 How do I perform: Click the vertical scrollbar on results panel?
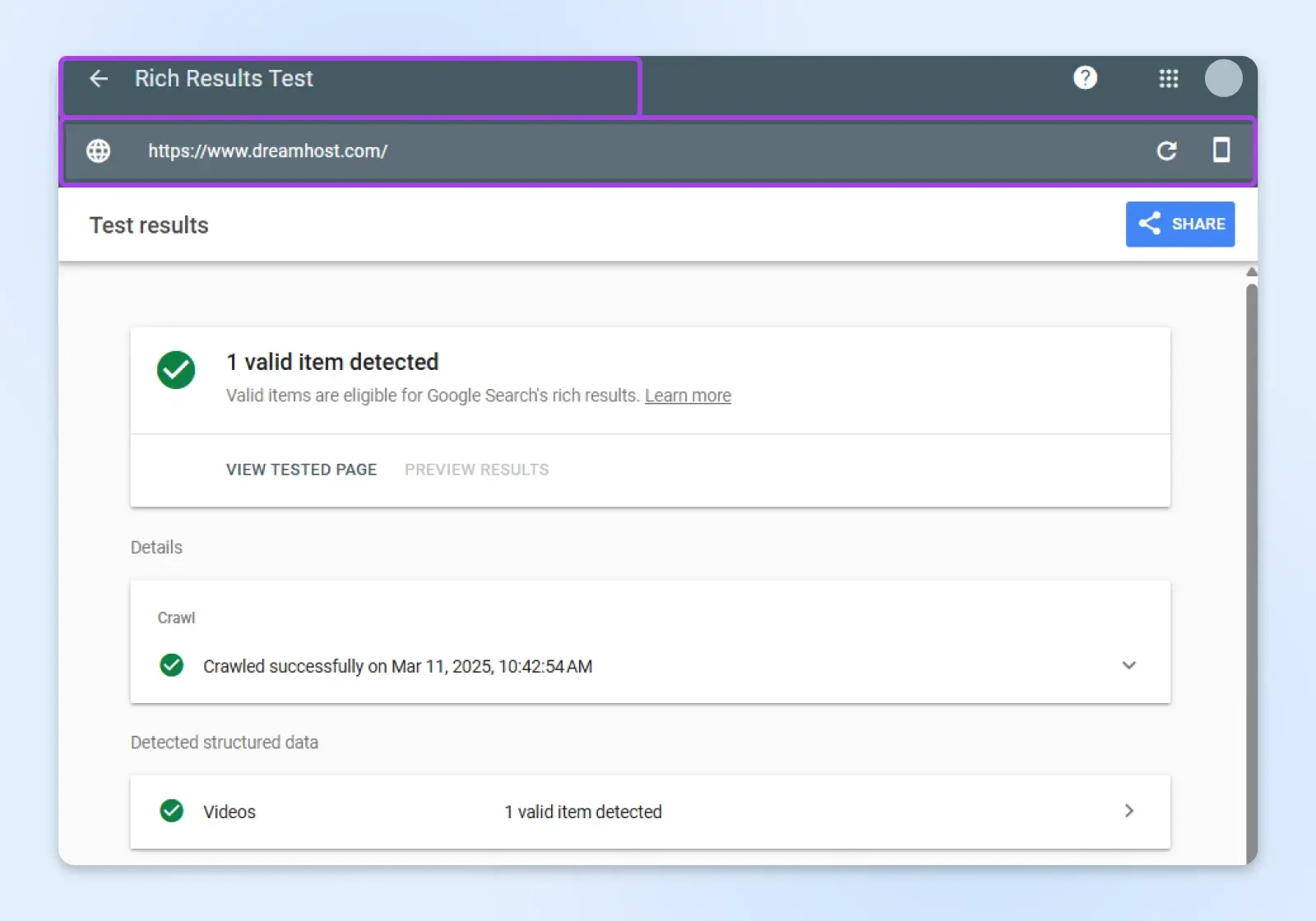tap(1251, 567)
